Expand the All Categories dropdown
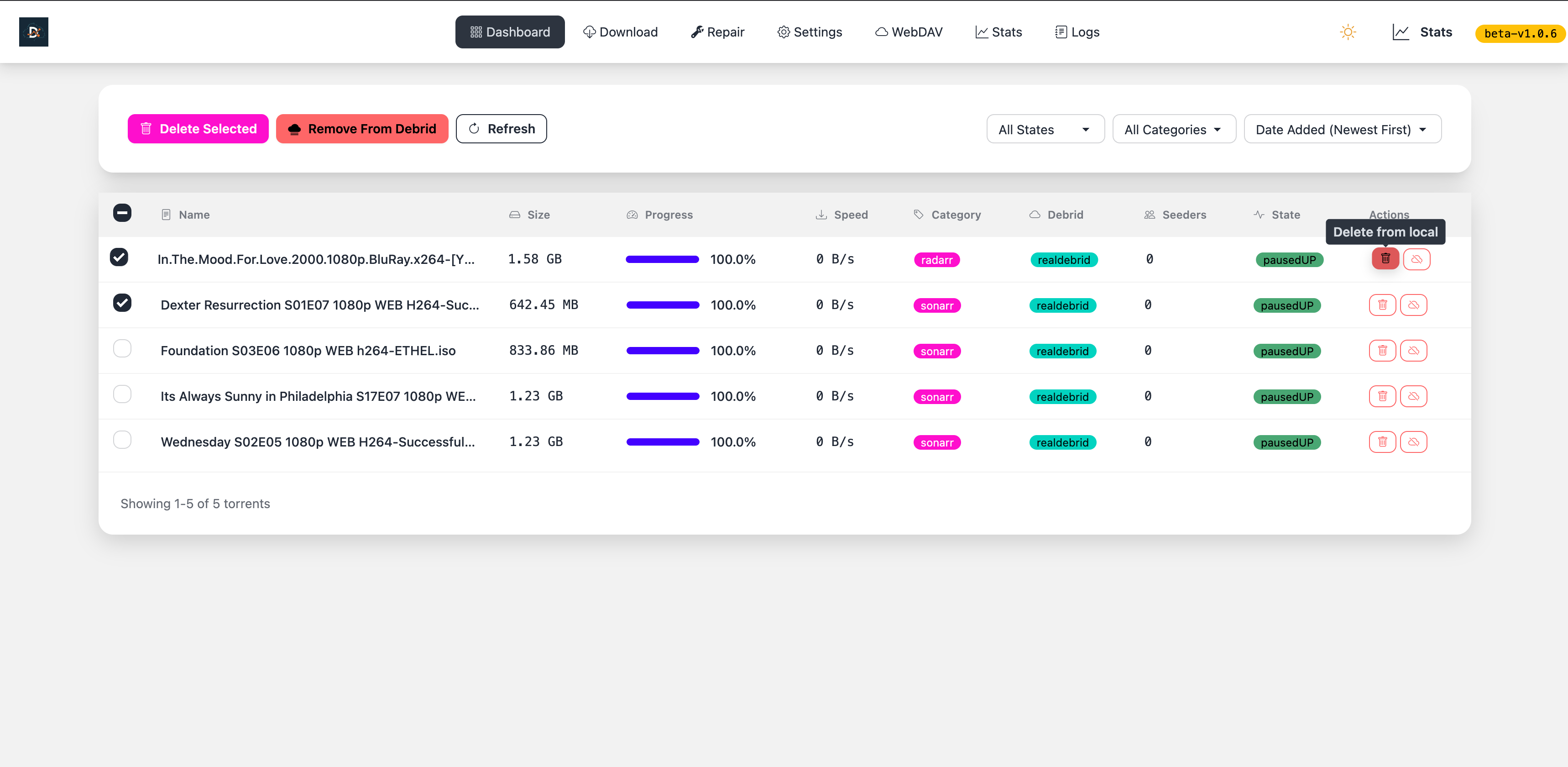This screenshot has height=767, width=1568. (1173, 129)
